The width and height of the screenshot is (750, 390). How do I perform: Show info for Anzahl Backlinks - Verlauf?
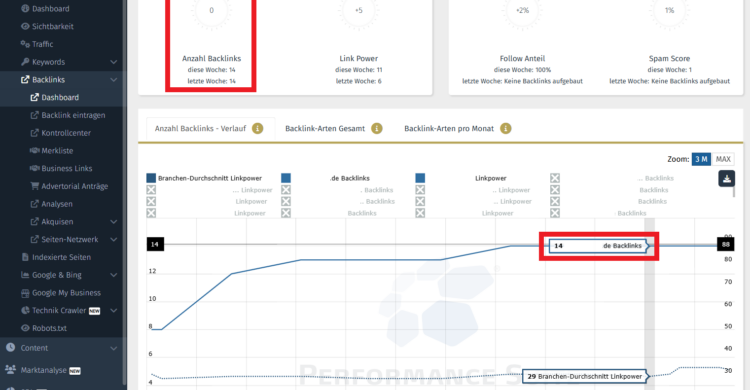tap(258, 128)
